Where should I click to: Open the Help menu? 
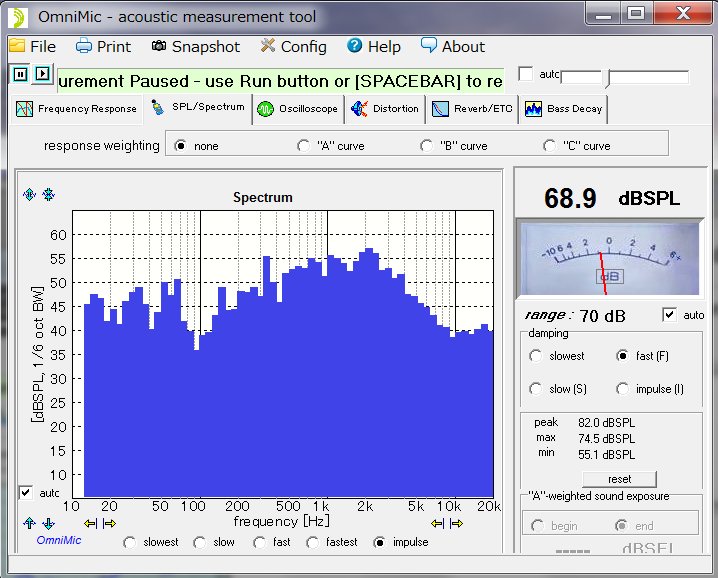click(373, 46)
